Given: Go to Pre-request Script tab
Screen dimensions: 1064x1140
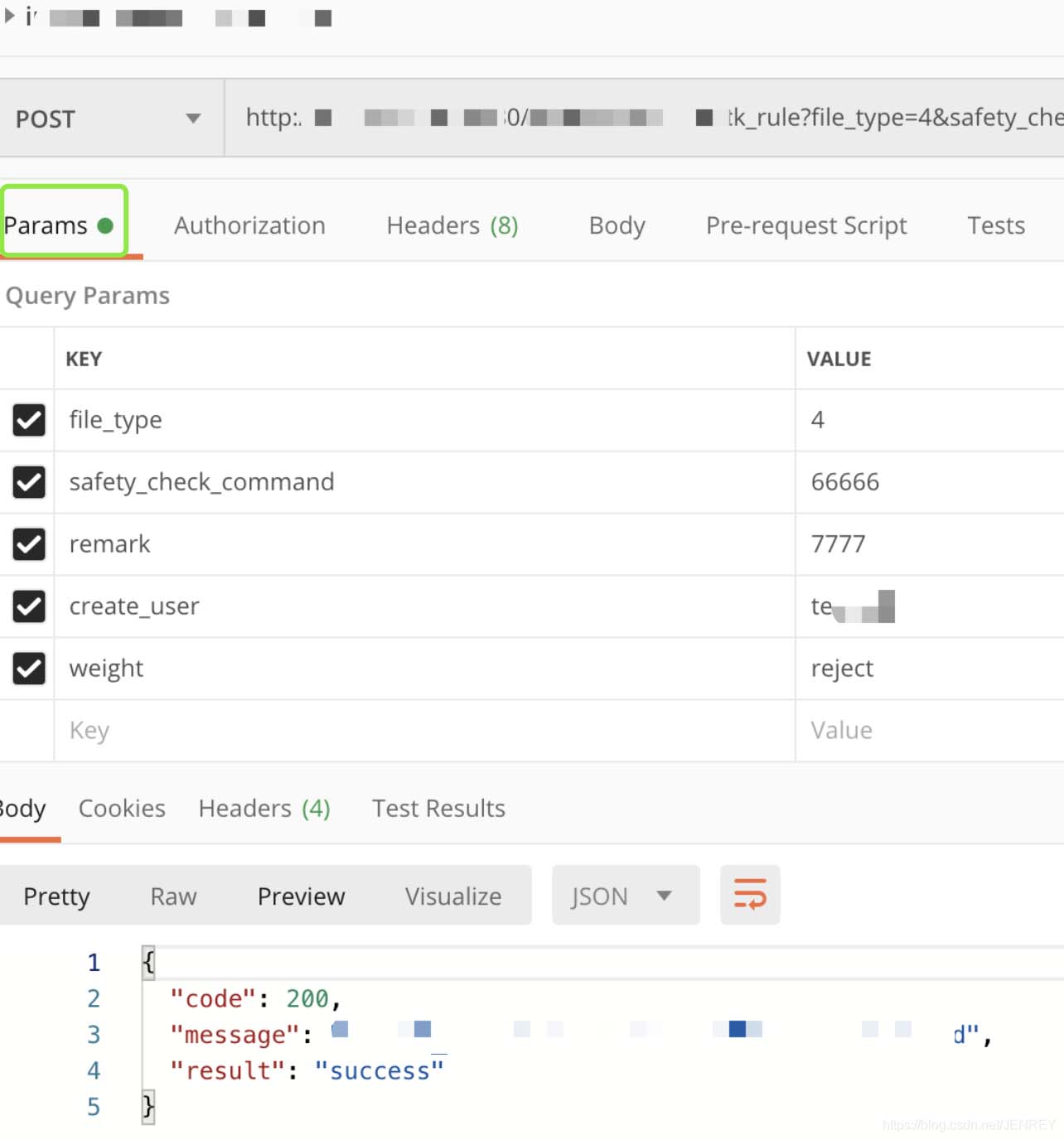Looking at the screenshot, I should [x=805, y=225].
